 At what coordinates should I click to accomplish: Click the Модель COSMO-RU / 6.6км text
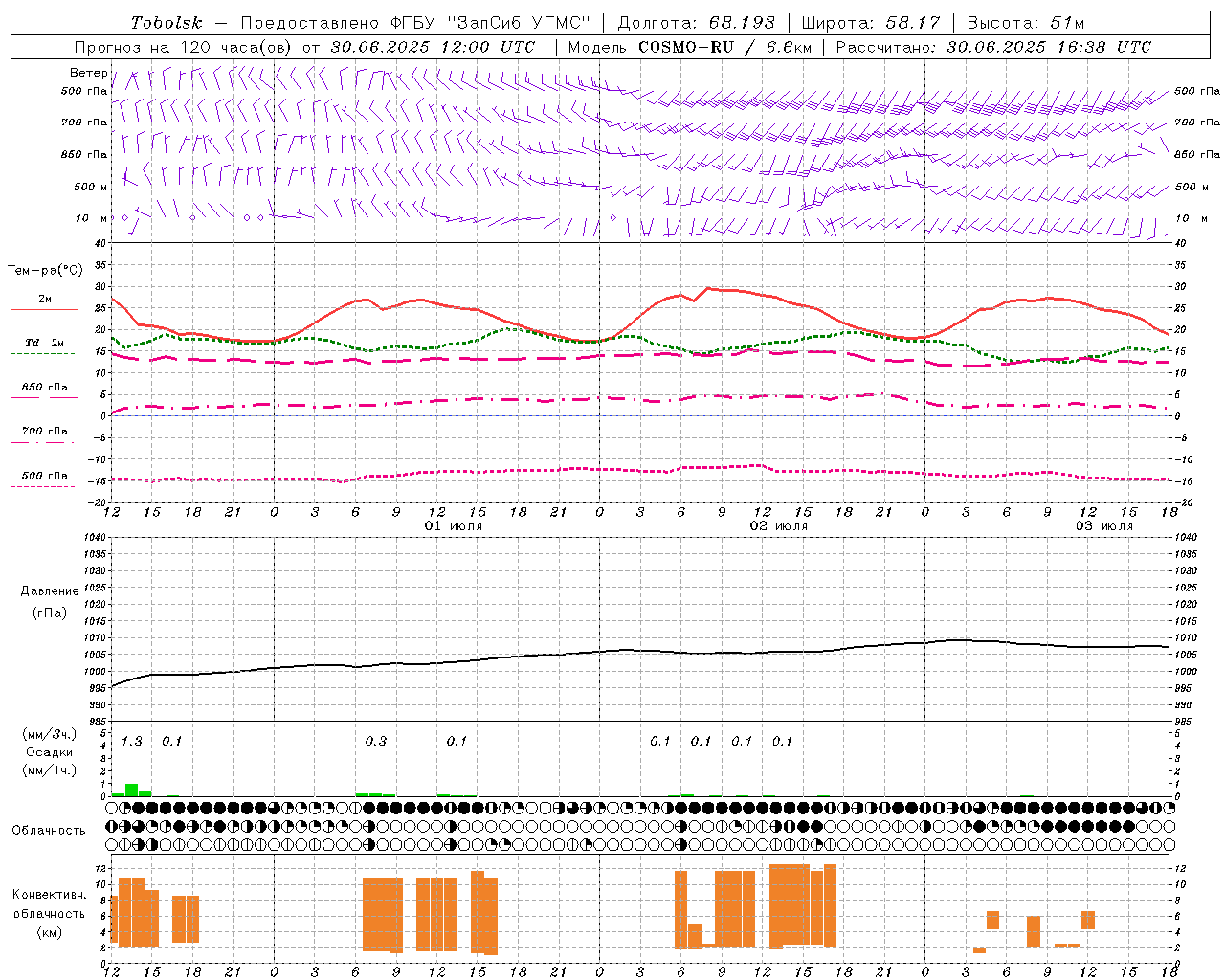[689, 47]
